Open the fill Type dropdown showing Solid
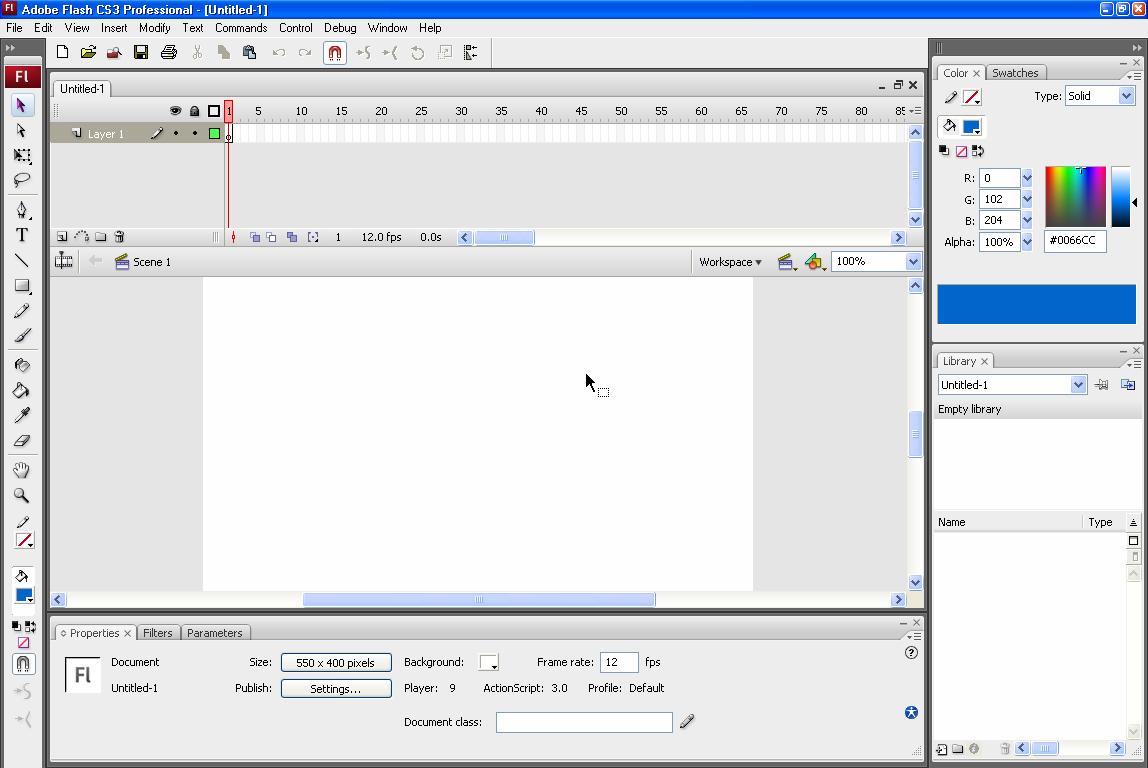 1124,96
